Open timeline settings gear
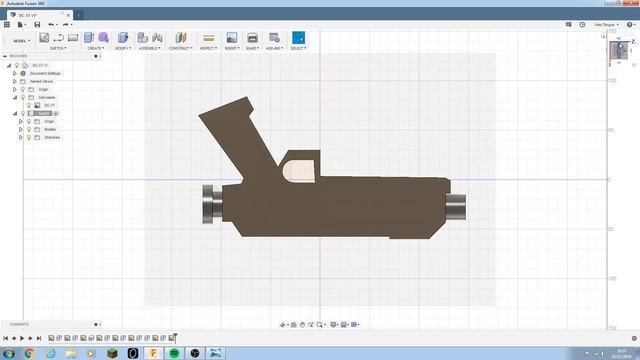Viewport: 640px width, 360px height. 634,338
